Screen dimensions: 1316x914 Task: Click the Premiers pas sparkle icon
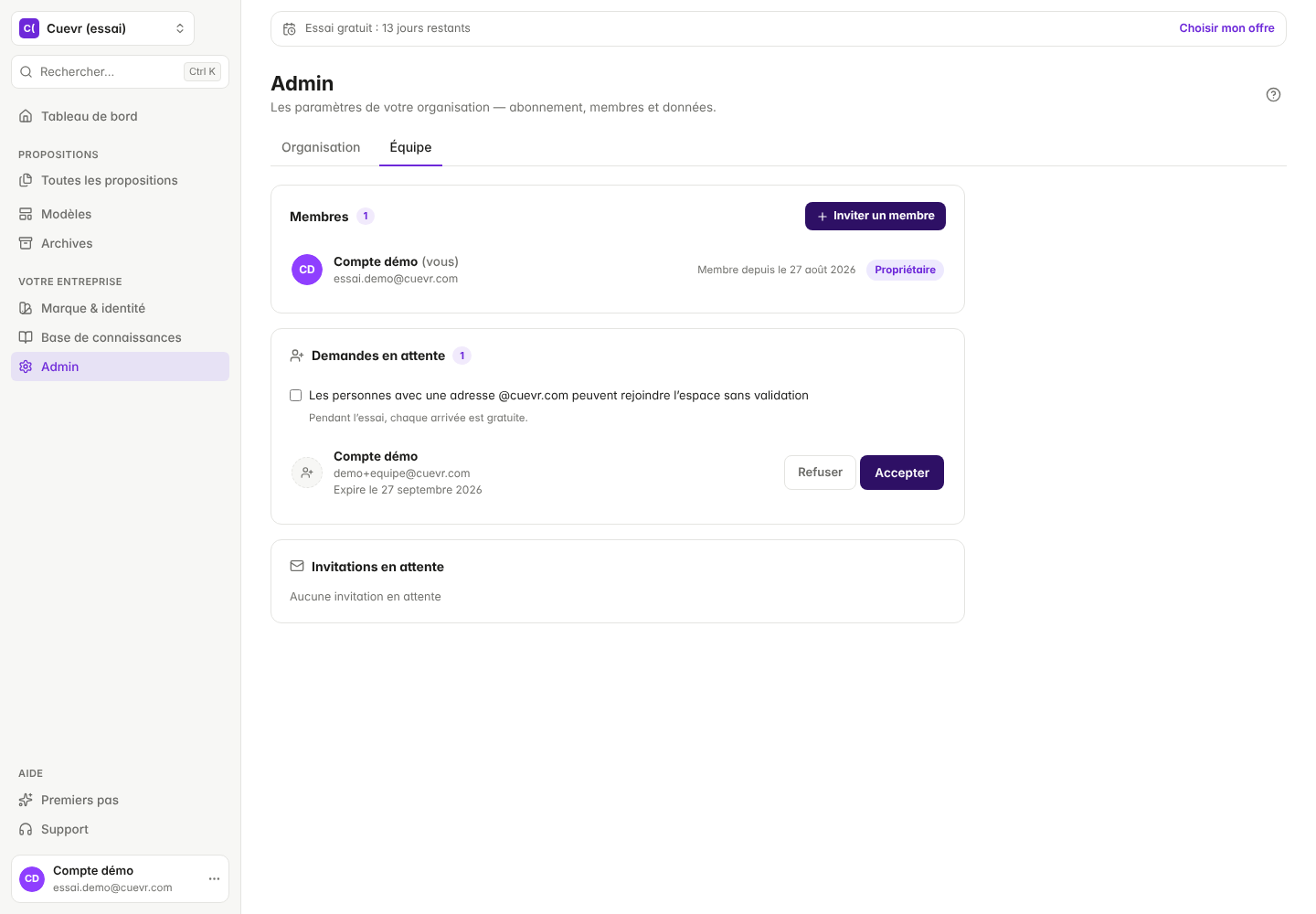(x=26, y=800)
